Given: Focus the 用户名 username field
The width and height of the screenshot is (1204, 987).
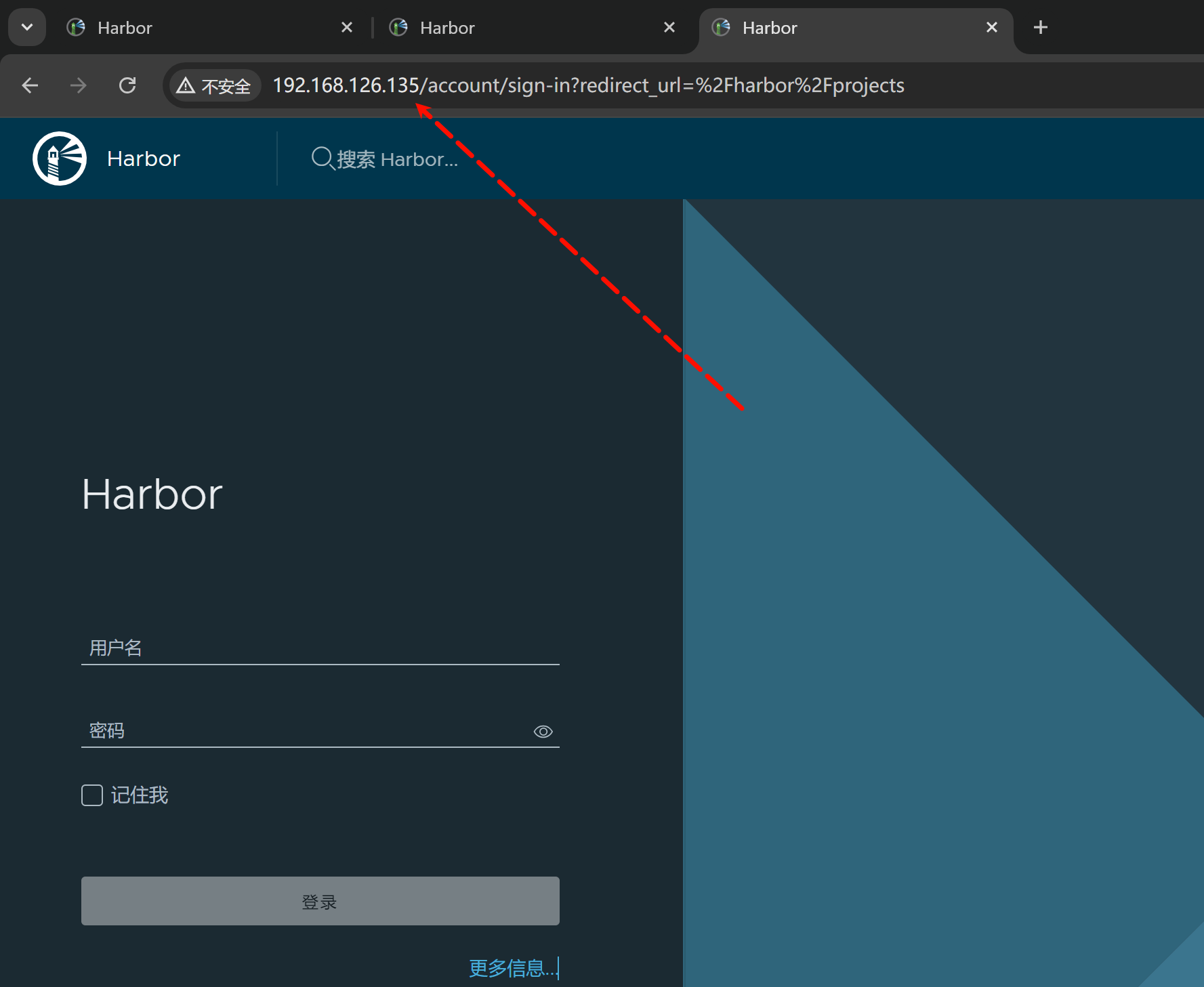Looking at the screenshot, I should pos(320,648).
